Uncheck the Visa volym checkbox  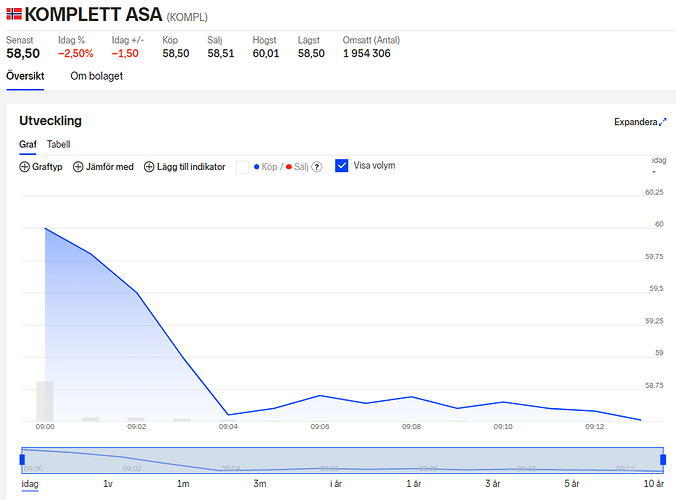tap(341, 166)
